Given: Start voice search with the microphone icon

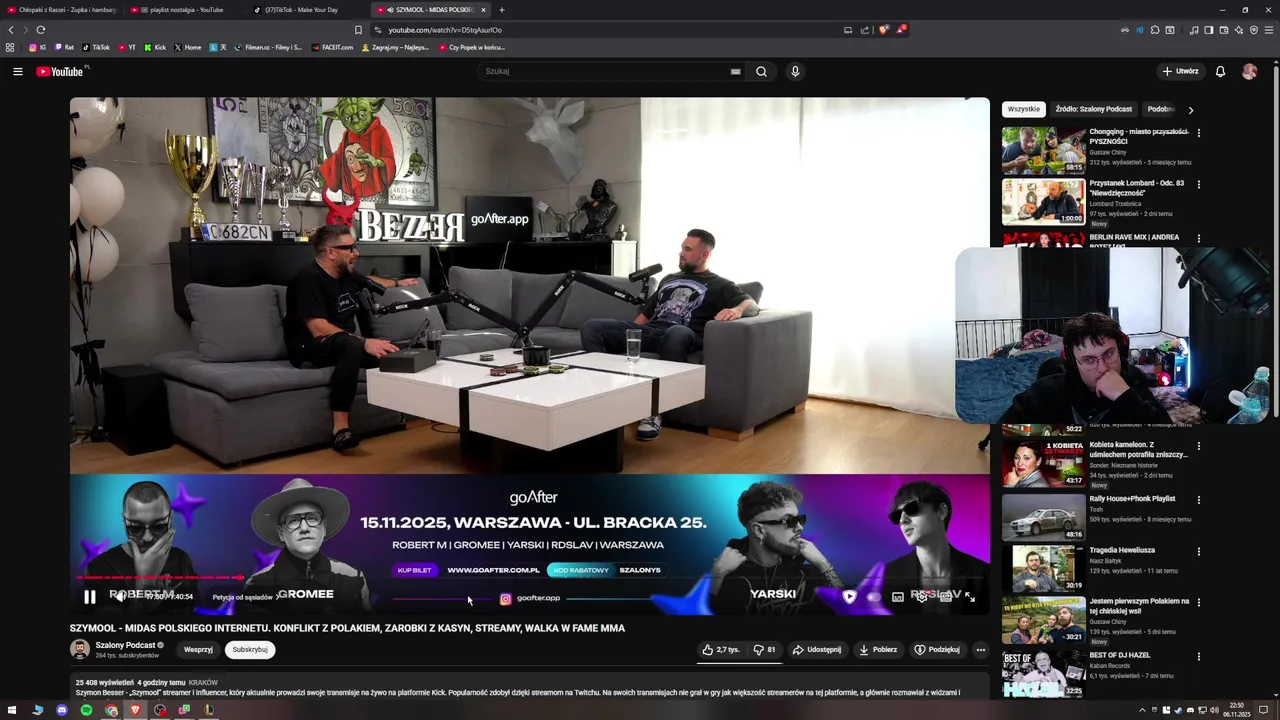Looking at the screenshot, I should point(795,72).
